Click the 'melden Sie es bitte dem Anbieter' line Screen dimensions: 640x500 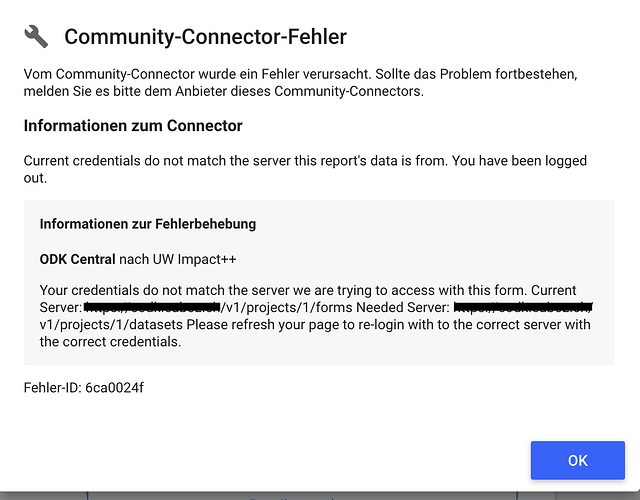tap(224, 91)
